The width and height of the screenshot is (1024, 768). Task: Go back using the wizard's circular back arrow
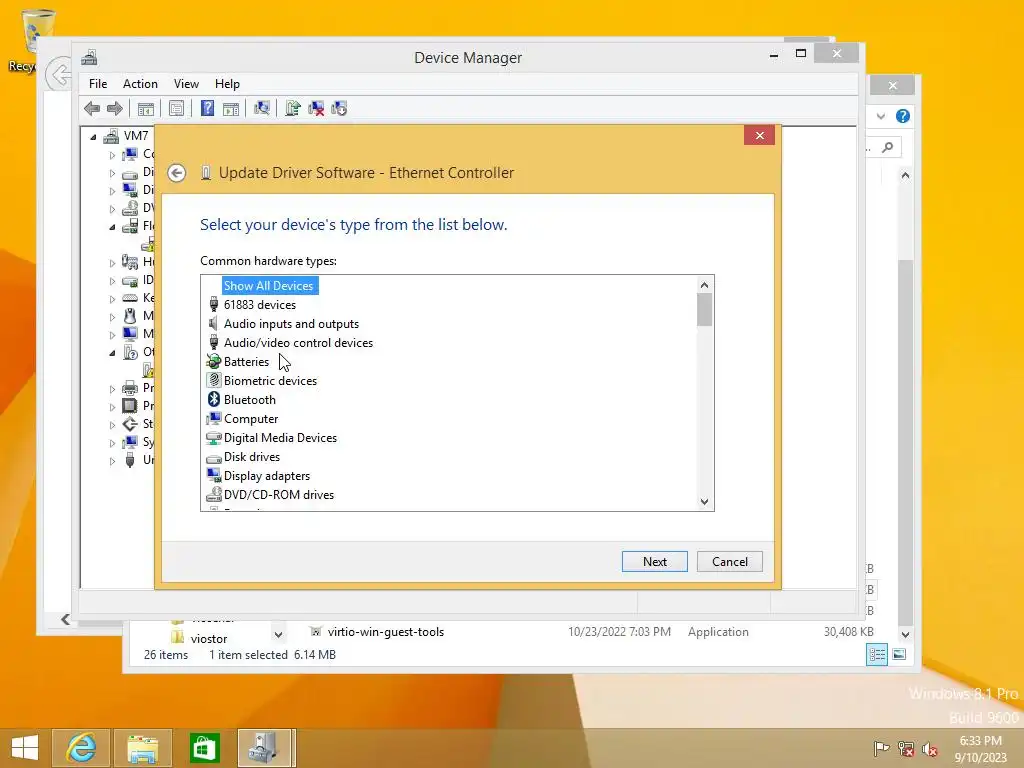pos(176,173)
